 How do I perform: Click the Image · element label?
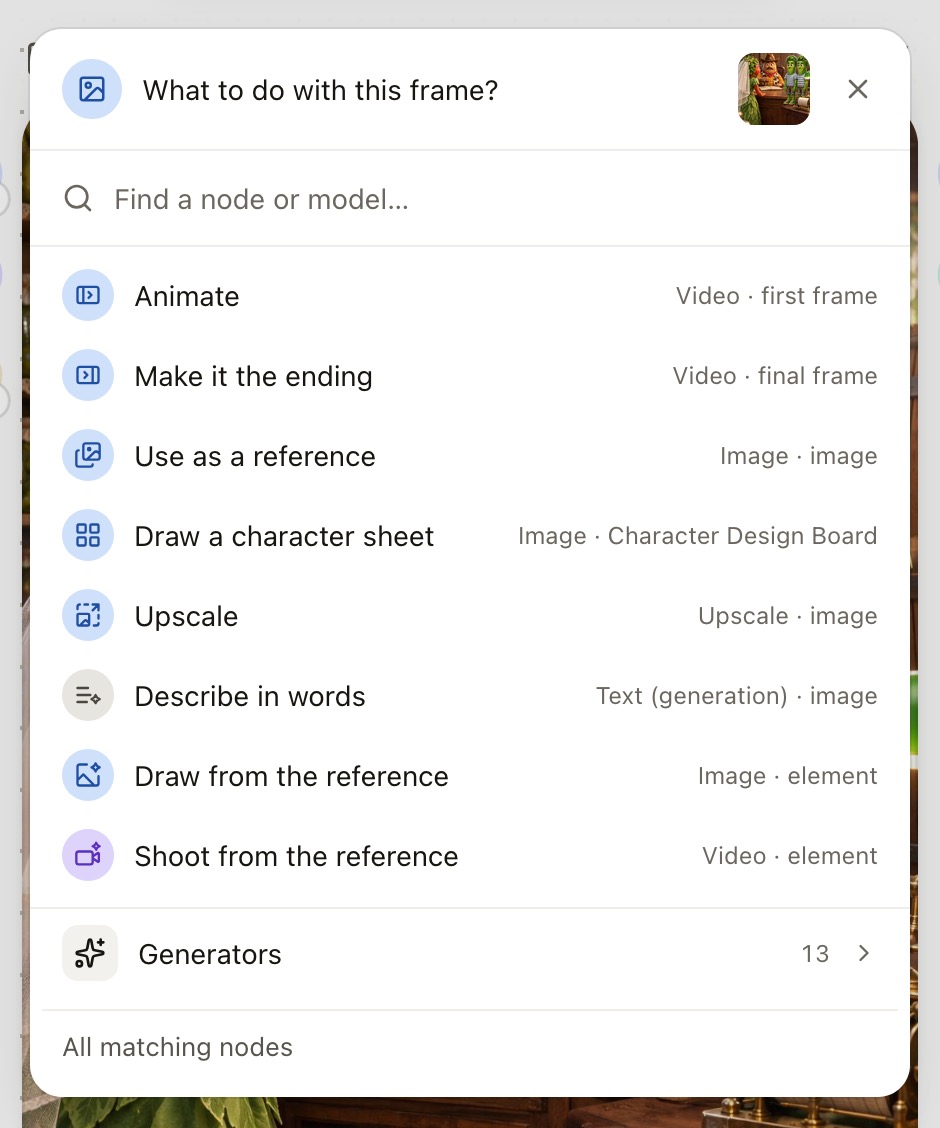pyautogui.click(x=788, y=776)
